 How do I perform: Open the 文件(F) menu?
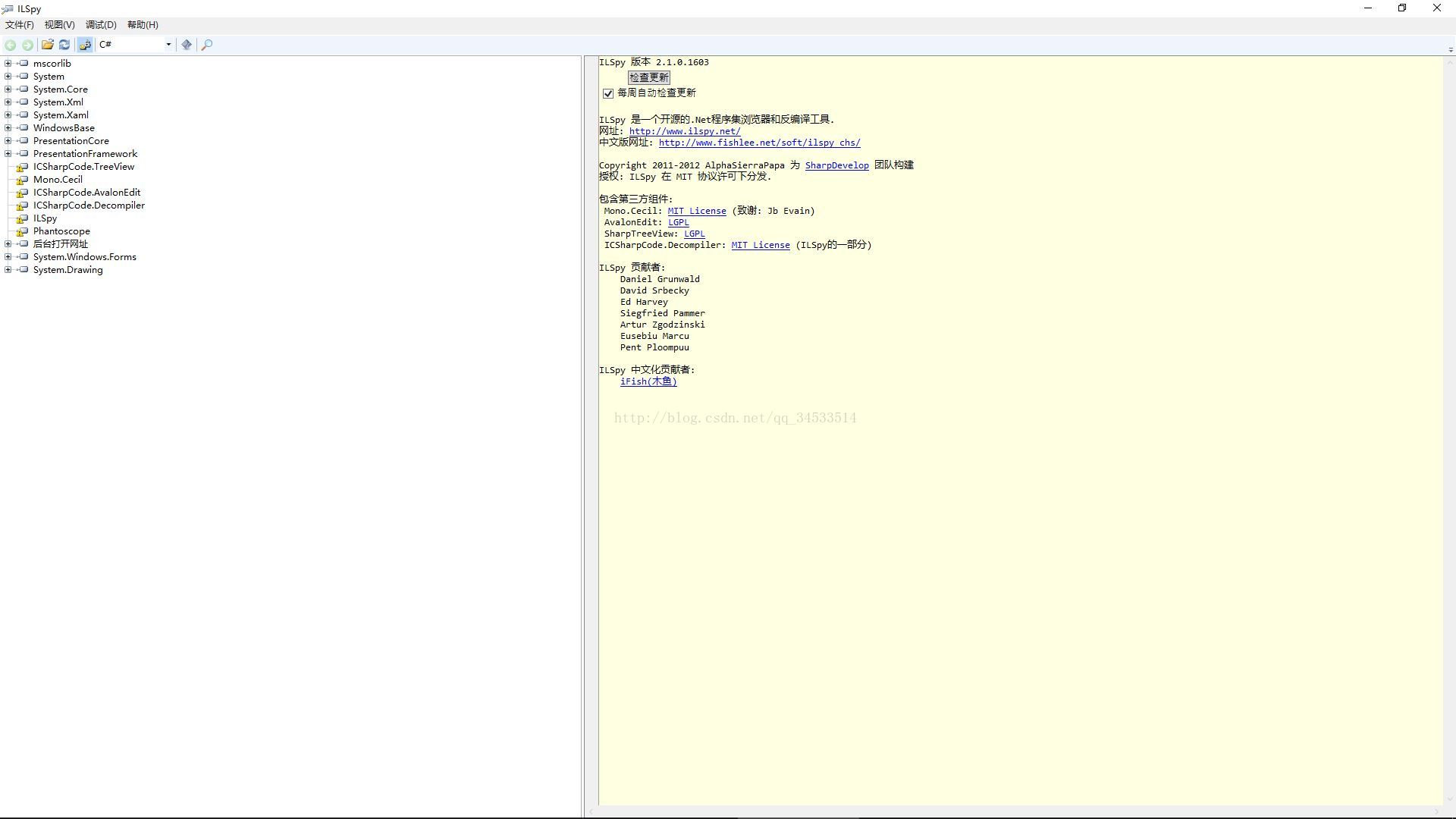tap(20, 25)
